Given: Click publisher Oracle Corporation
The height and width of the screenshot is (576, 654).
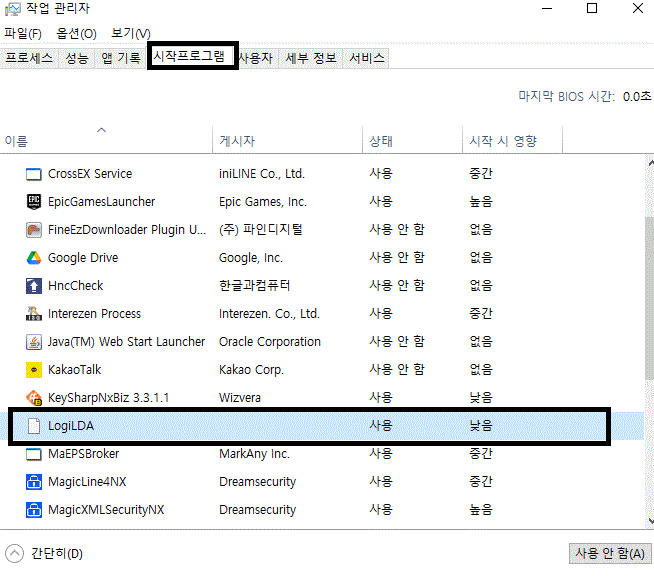Looking at the screenshot, I should tap(270, 342).
